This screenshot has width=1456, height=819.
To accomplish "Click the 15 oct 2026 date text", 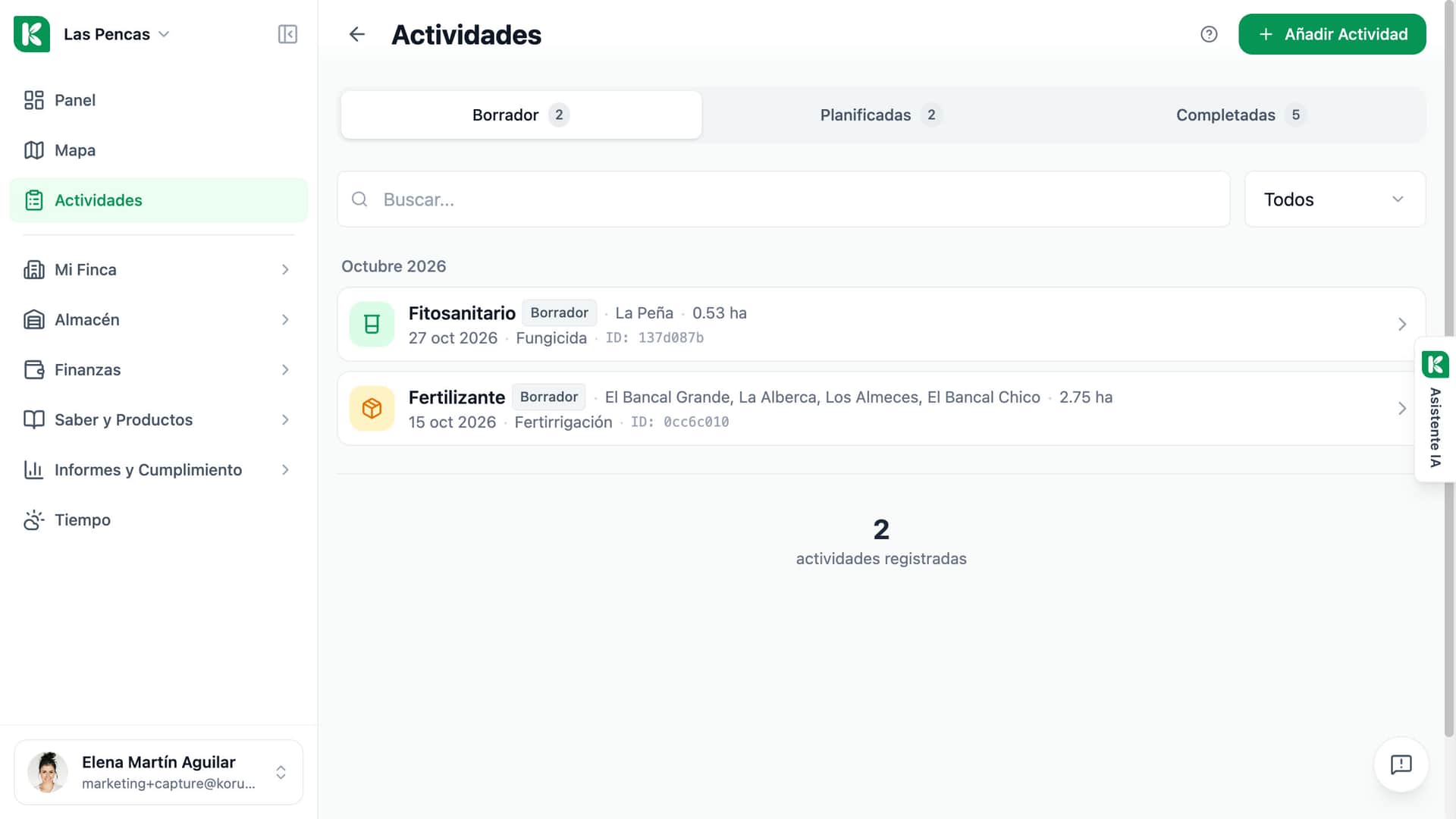I will pos(452,422).
